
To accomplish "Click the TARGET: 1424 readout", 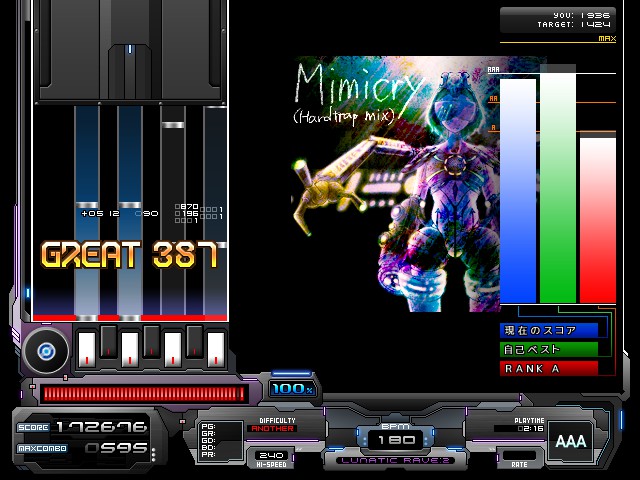I will (573, 24).
